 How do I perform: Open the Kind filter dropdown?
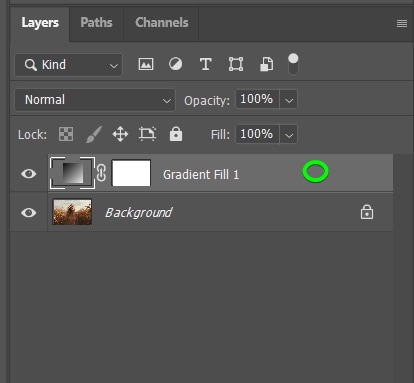(68, 65)
